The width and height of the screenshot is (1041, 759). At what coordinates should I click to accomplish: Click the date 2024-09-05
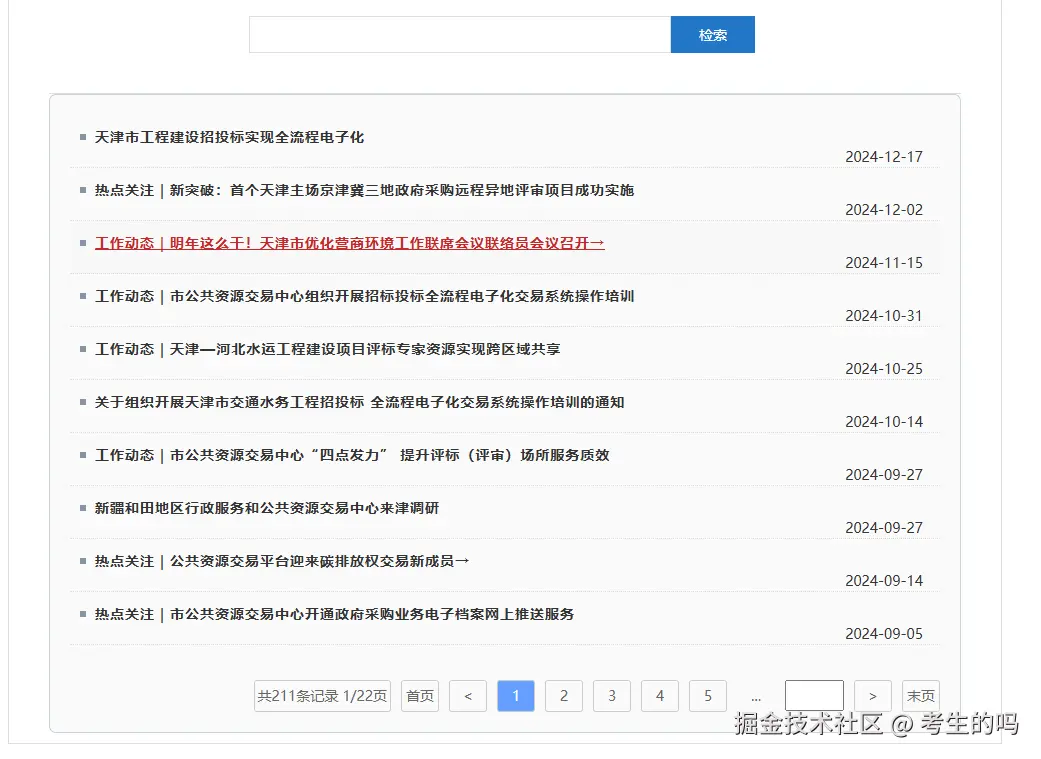884,634
